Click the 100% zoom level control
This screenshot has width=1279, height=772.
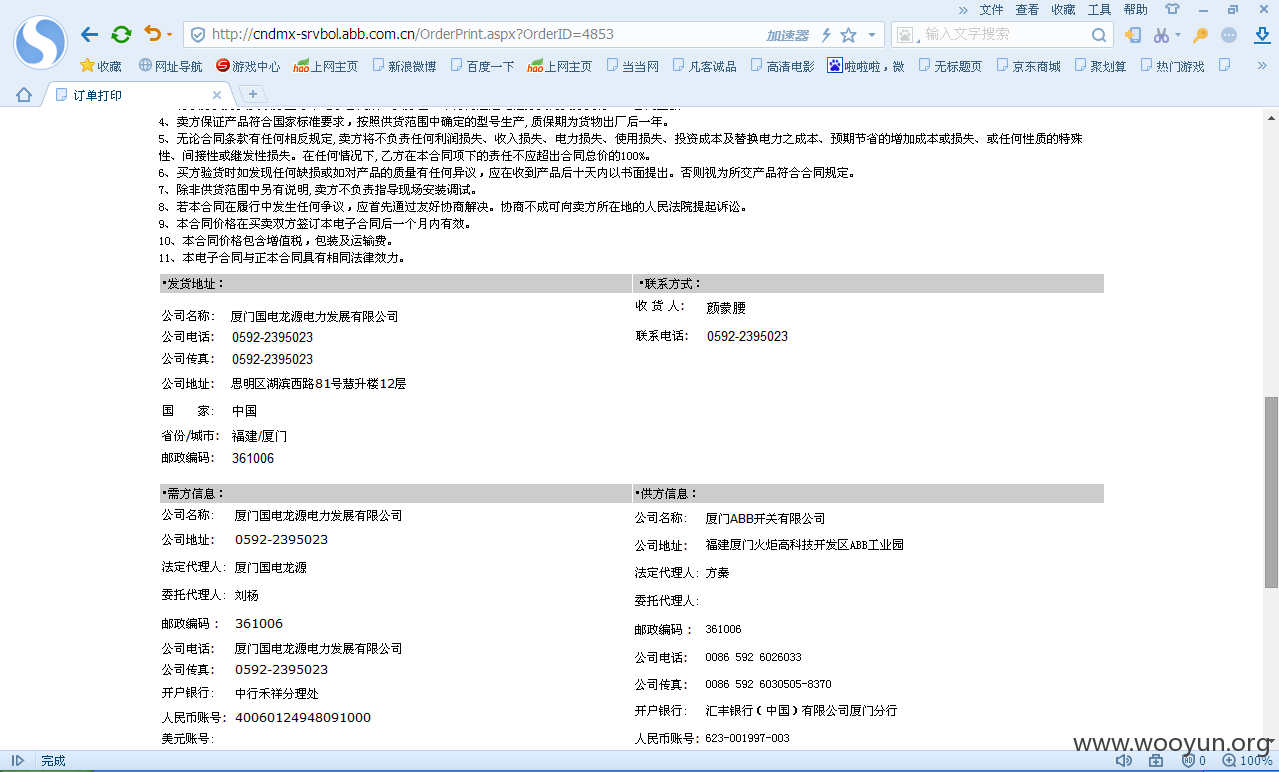[1247, 761]
